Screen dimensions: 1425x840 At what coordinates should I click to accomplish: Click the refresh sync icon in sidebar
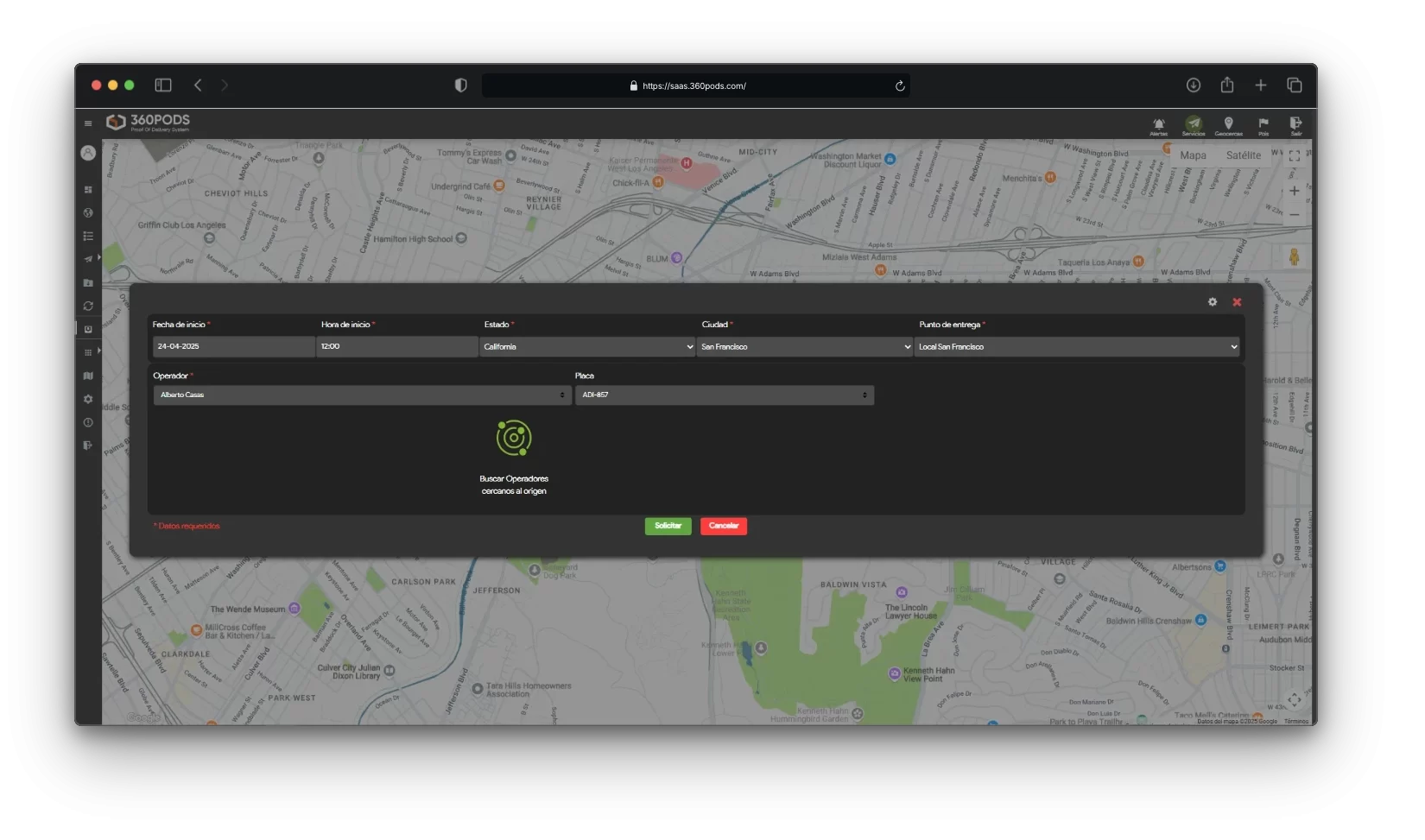tap(88, 306)
